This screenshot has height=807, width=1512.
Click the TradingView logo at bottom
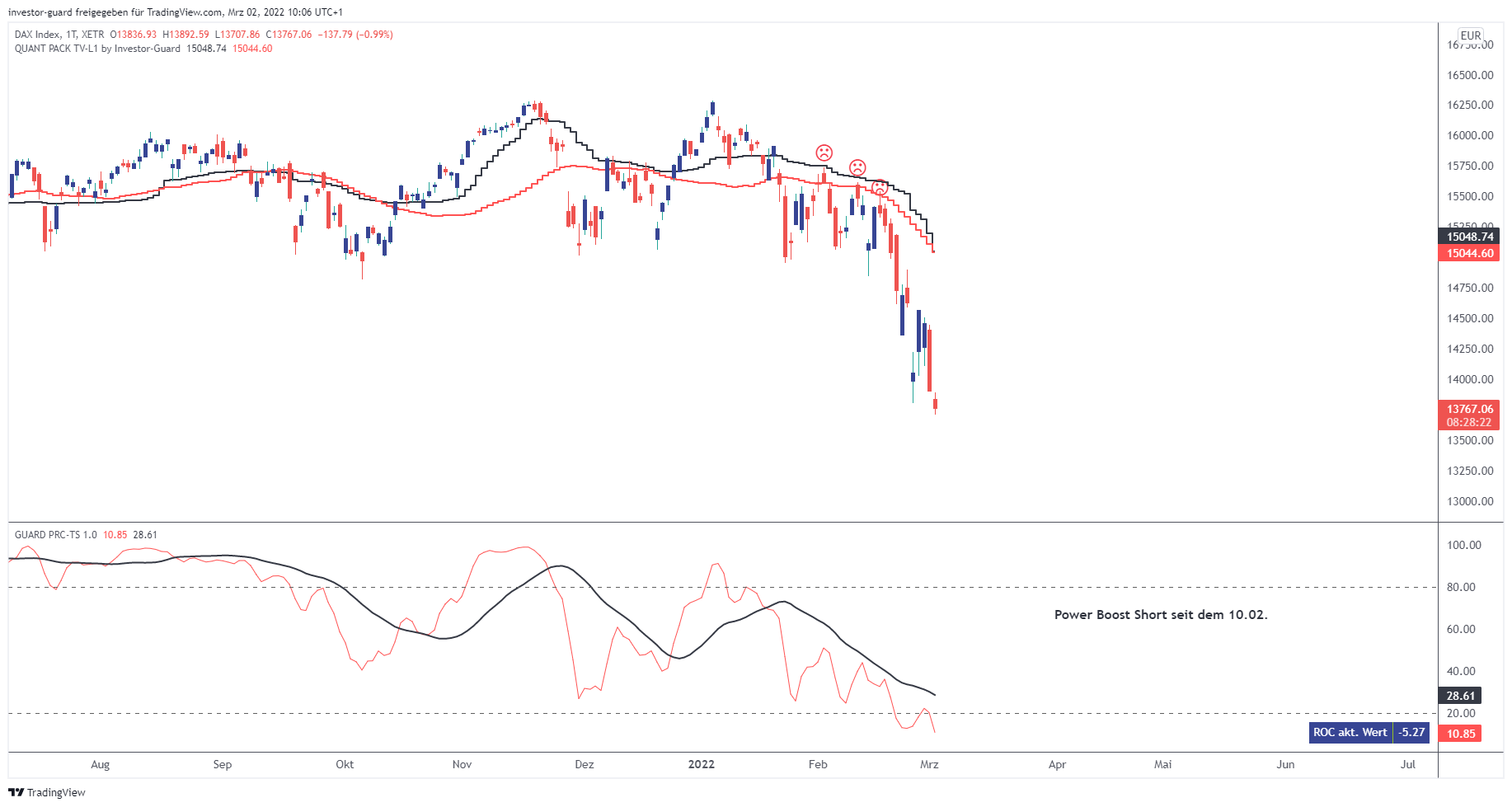coord(47,792)
